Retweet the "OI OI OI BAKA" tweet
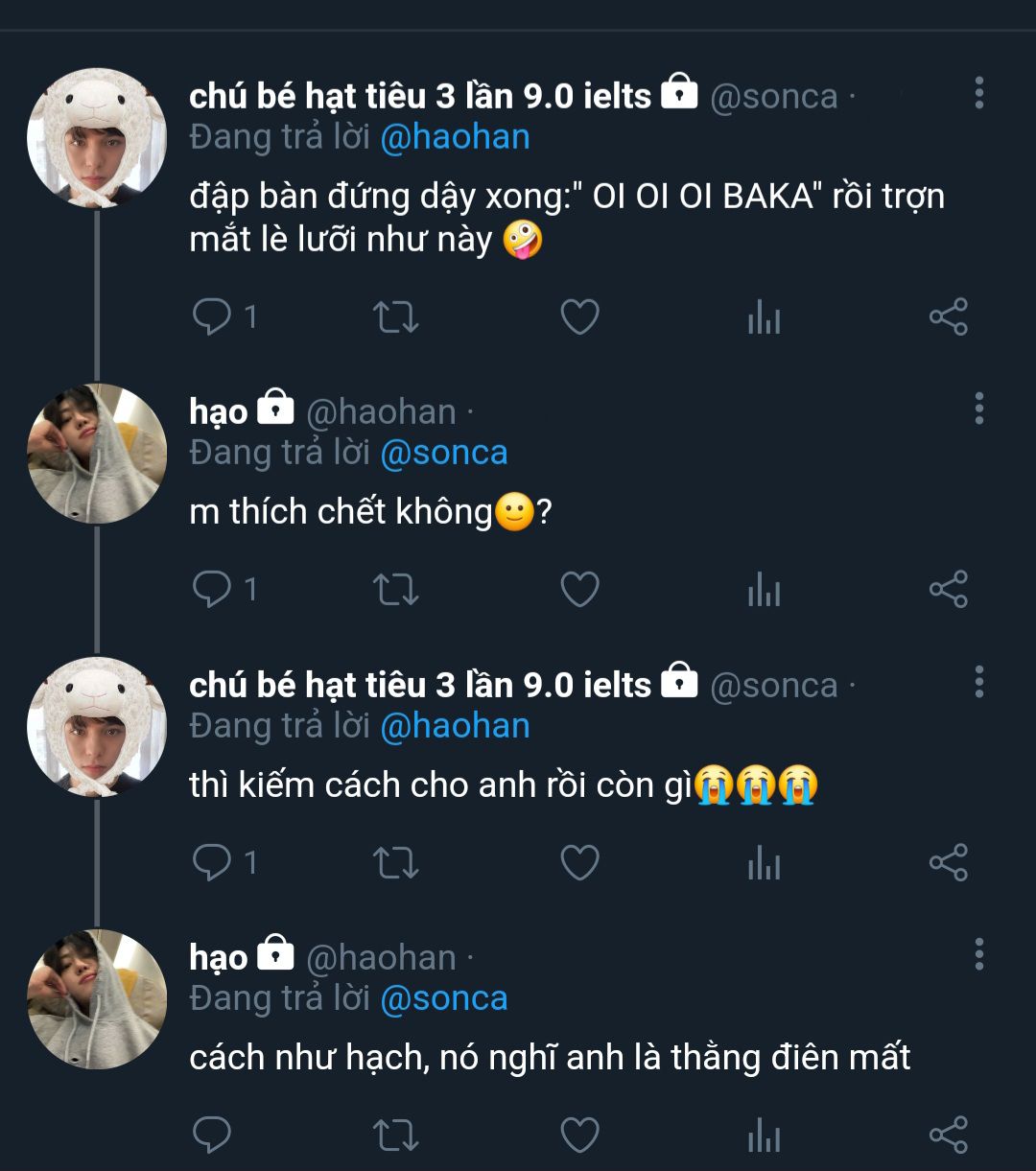 point(395,316)
